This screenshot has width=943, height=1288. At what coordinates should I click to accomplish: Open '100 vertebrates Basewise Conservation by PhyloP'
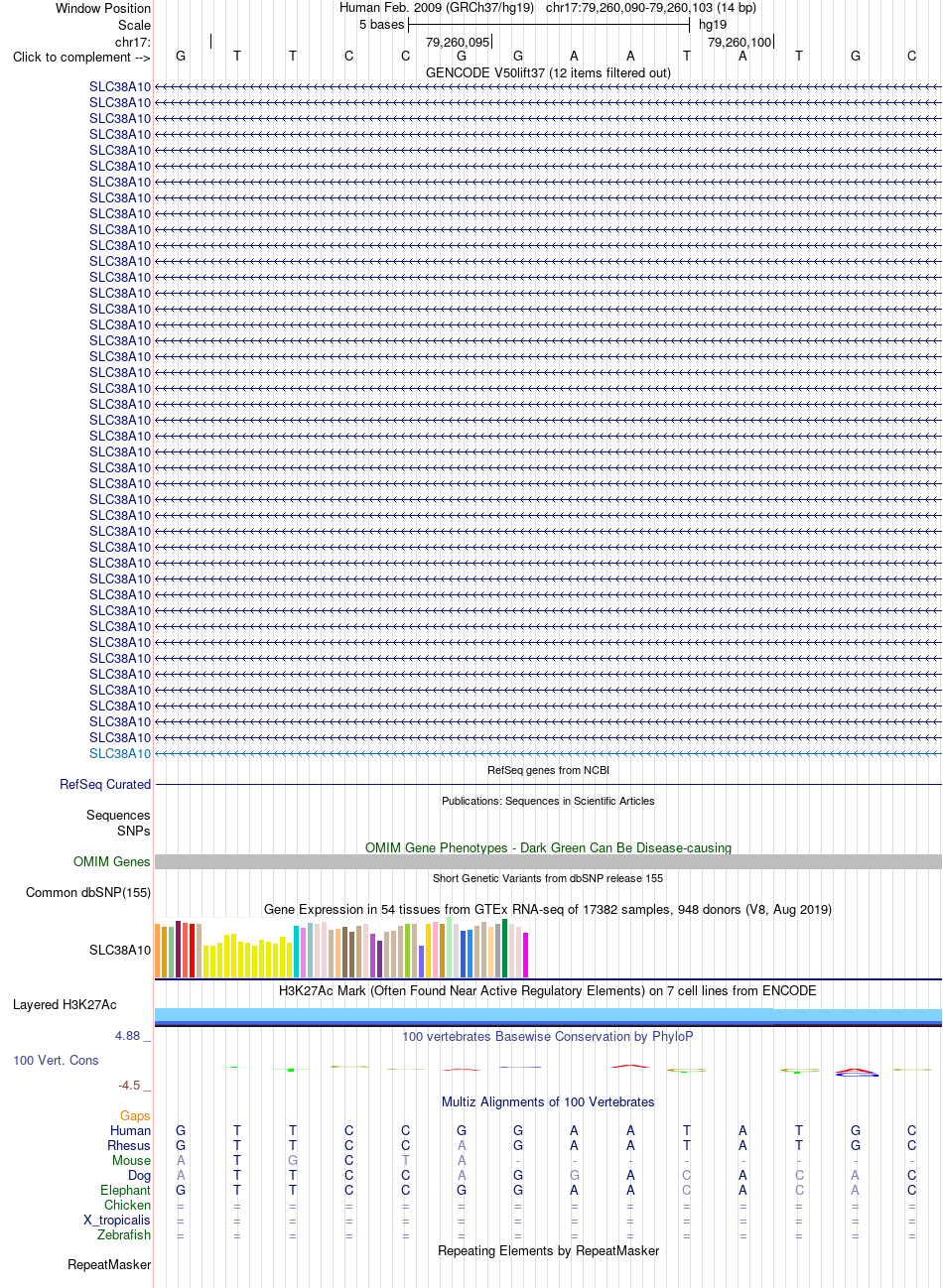(x=548, y=1036)
